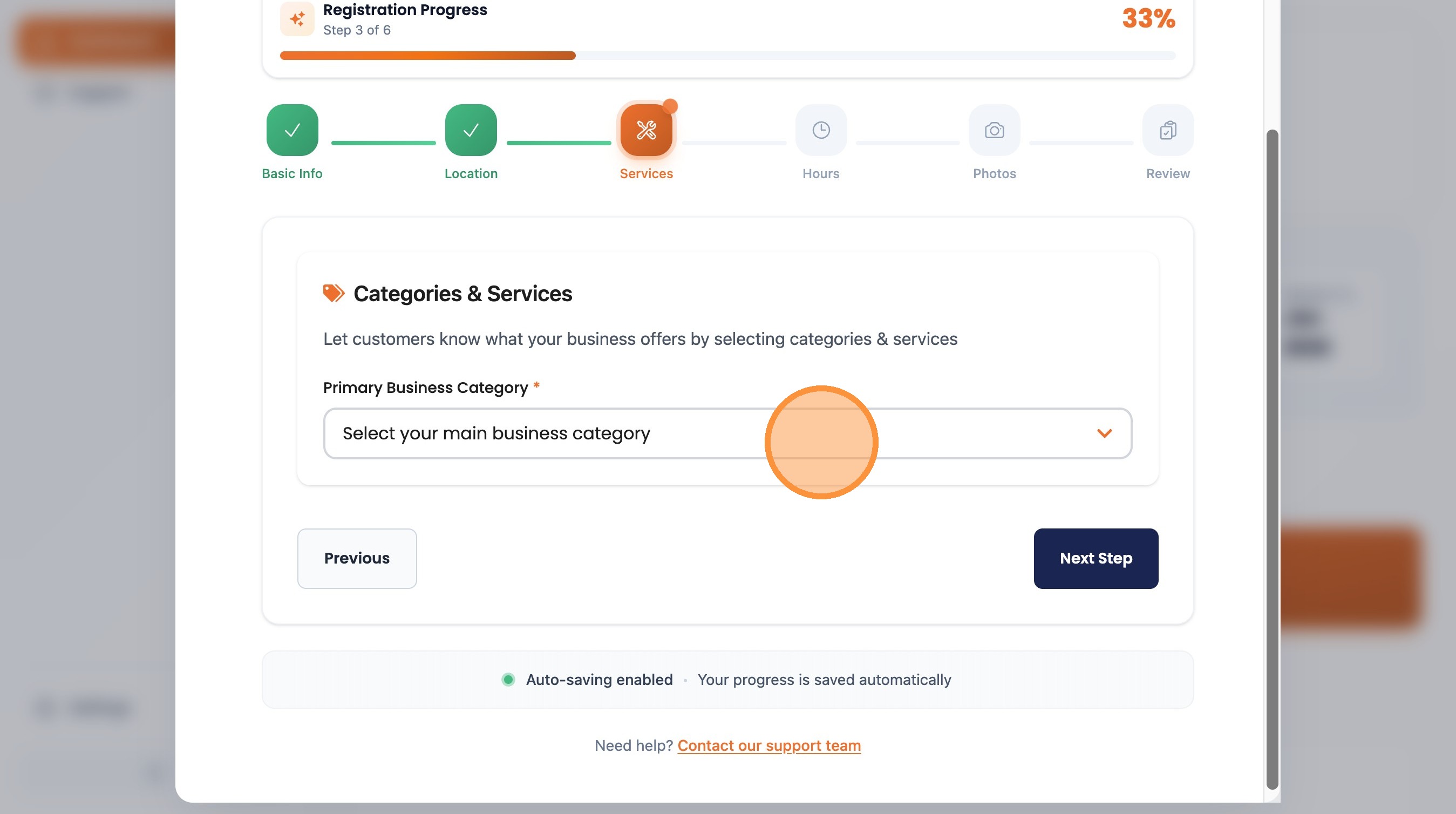Screen dimensions: 1456x814
Task: Click the green auto-saving indicator dot
Action: [x=508, y=680]
